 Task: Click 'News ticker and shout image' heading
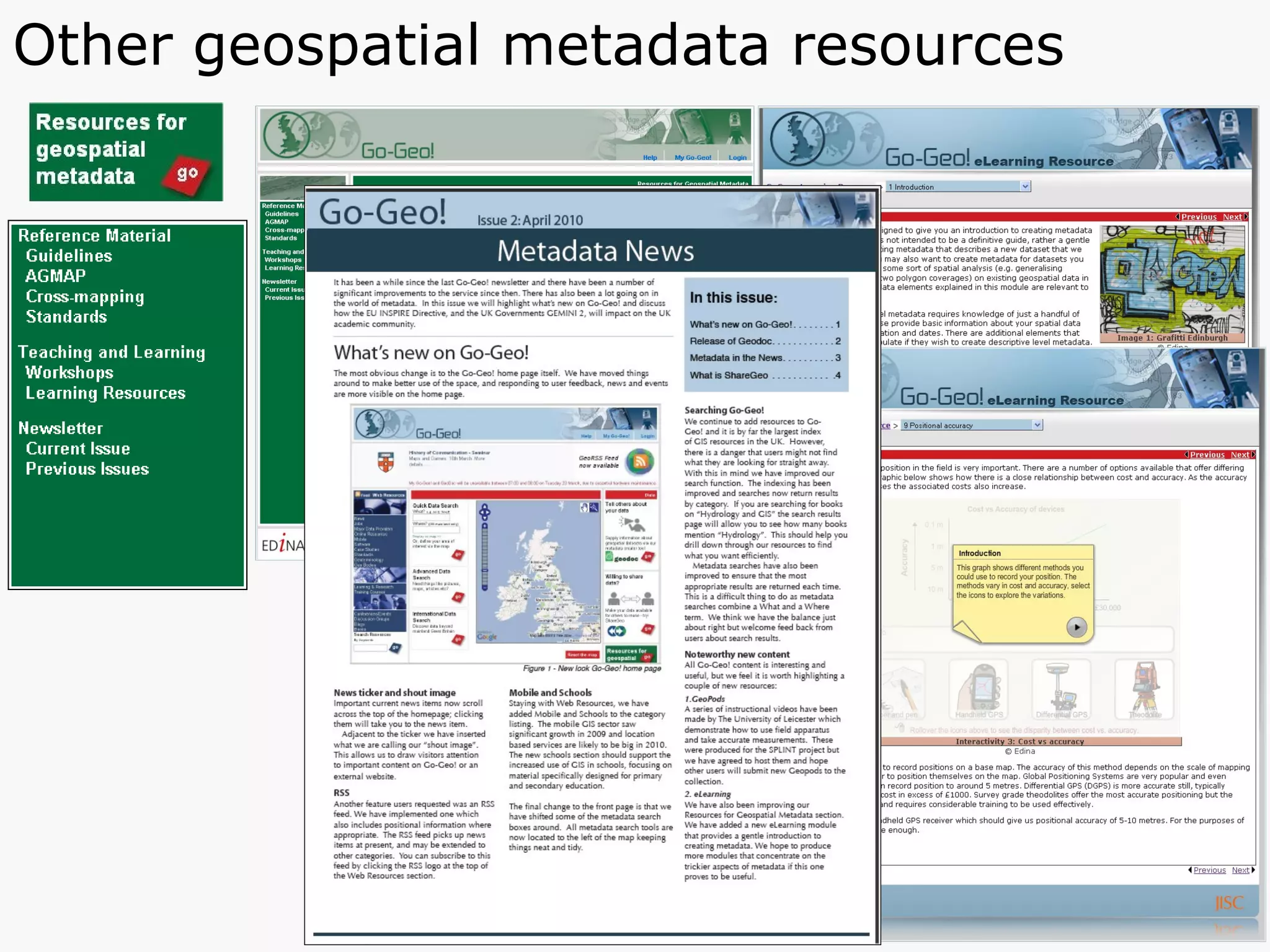(394, 693)
